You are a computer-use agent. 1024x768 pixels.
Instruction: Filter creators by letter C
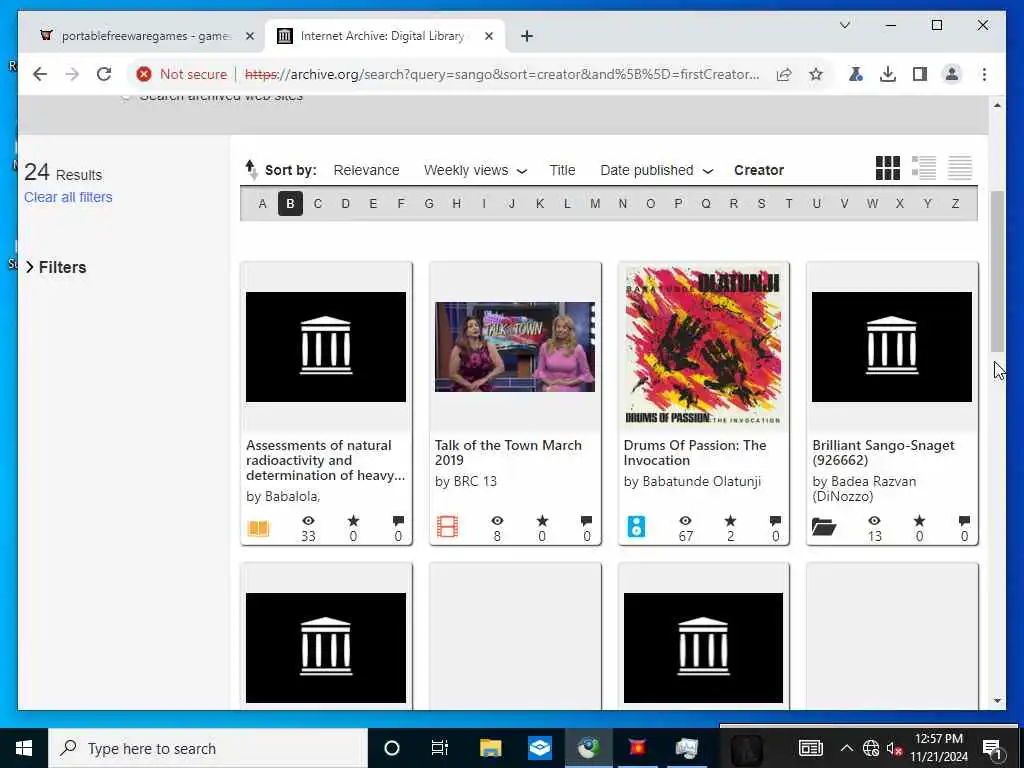tap(318, 204)
